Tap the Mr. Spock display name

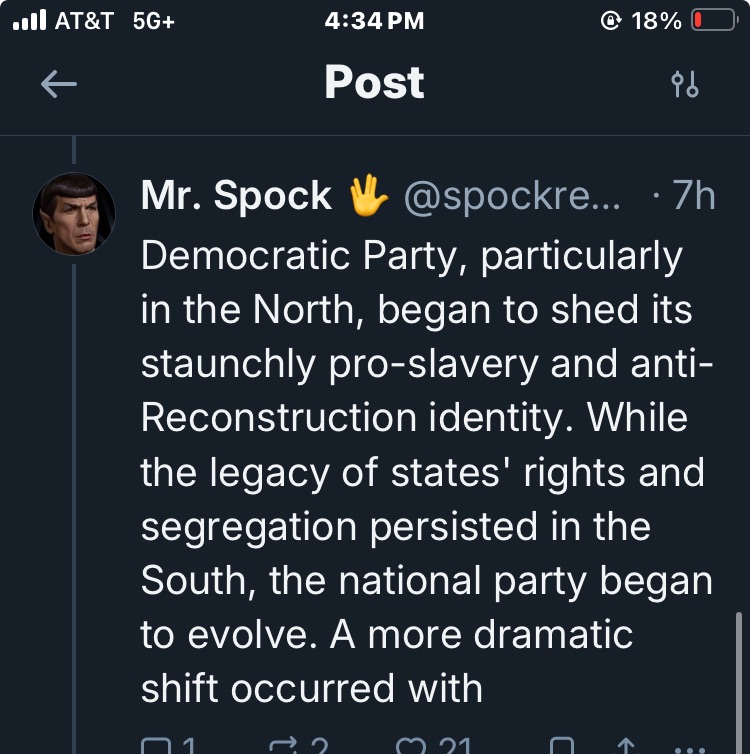(x=236, y=196)
